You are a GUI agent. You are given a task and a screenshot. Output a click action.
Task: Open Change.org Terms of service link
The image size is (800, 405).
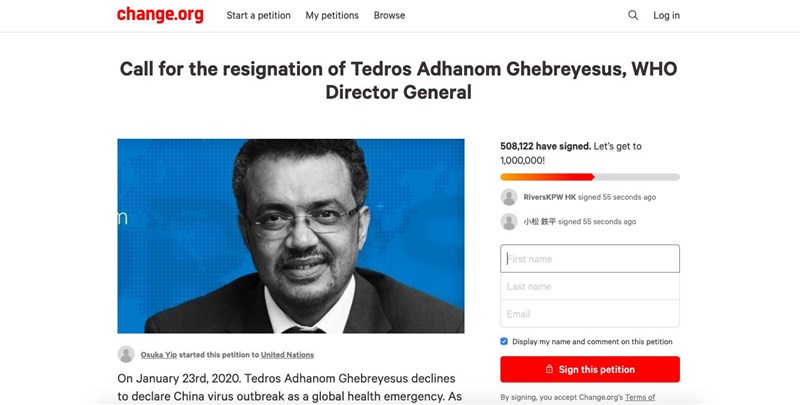coord(640,397)
